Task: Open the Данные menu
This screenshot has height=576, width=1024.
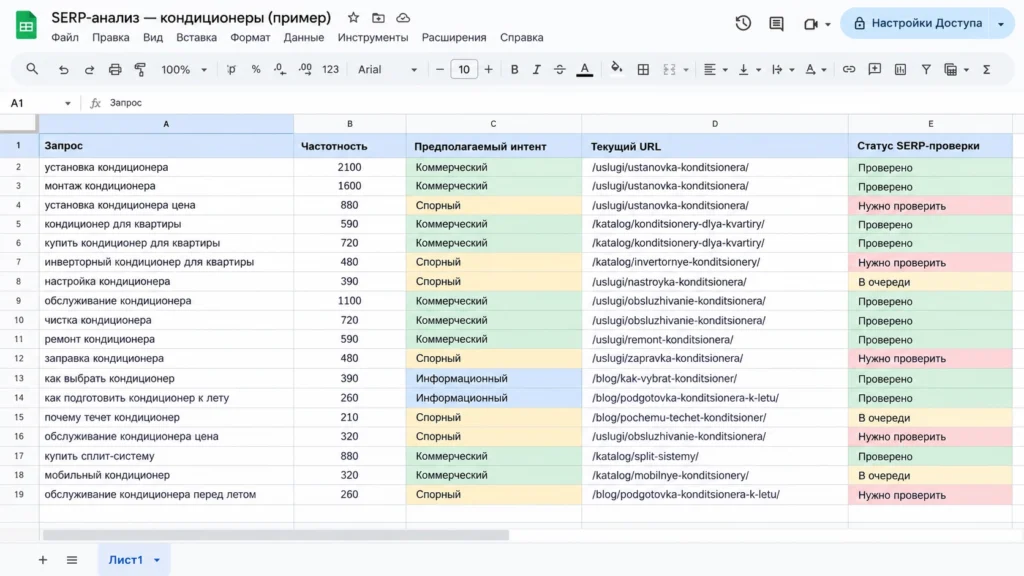Action: (303, 37)
